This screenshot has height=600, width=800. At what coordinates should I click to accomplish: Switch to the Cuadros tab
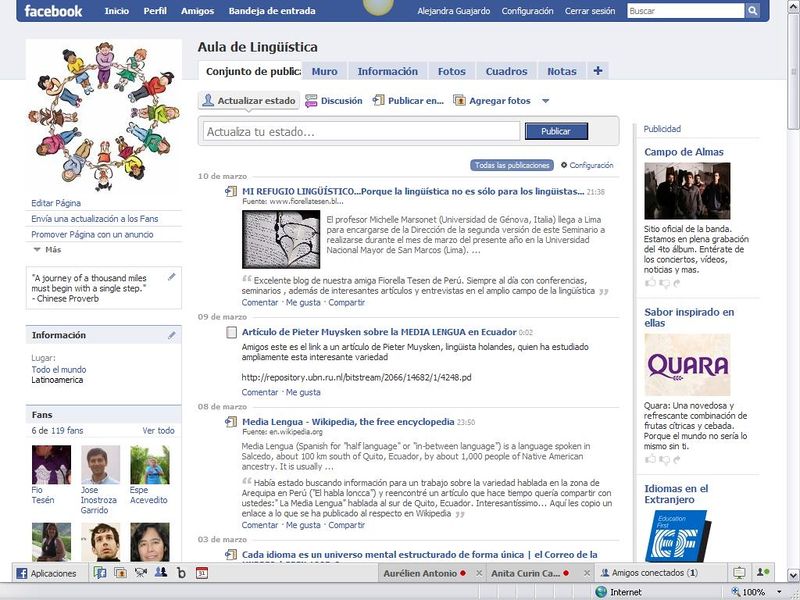pyautogui.click(x=506, y=71)
